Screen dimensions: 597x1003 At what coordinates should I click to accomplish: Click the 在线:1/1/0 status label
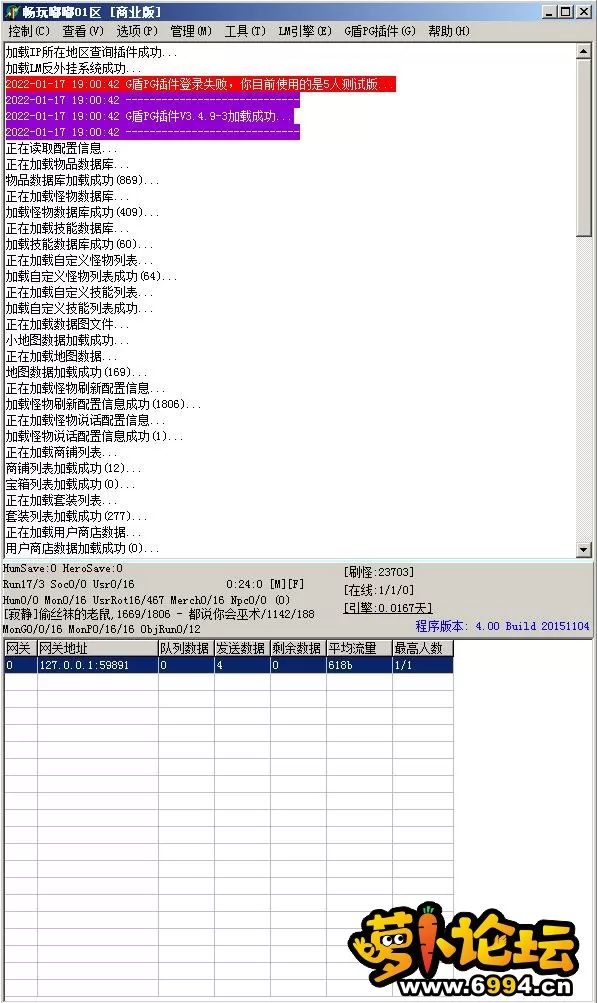click(x=379, y=590)
